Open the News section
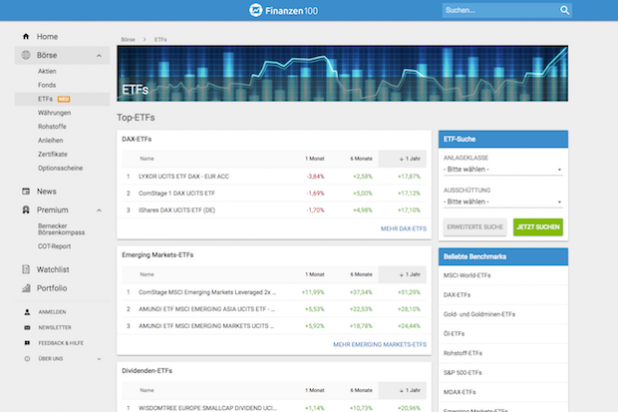This screenshot has width=618, height=412. coord(47,191)
